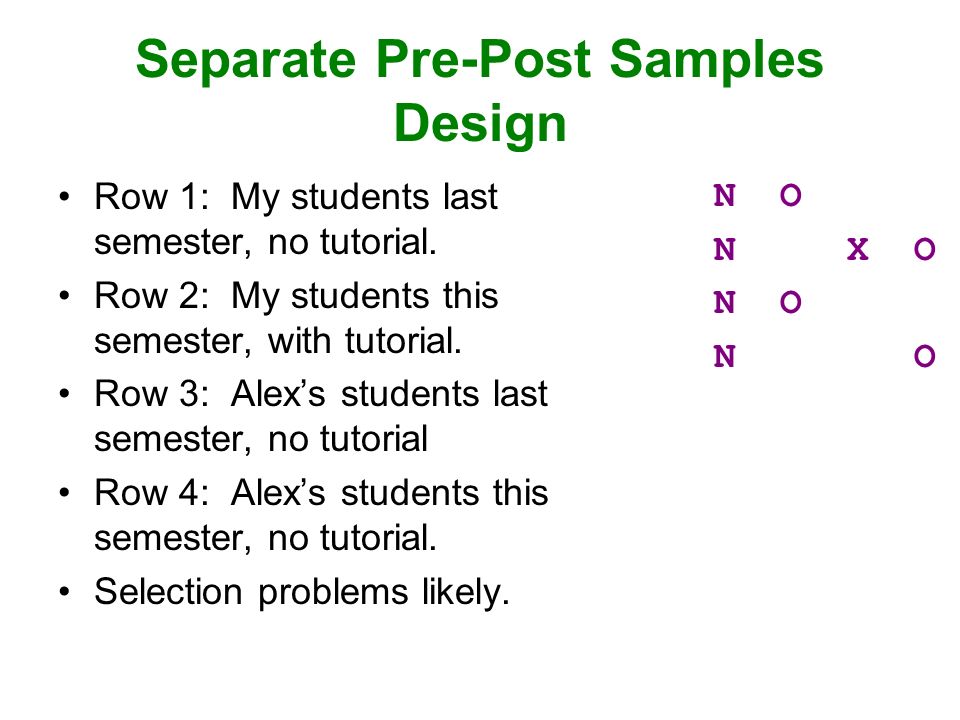Click the purple X in the diagram
960x720 pixels.
coord(858,249)
